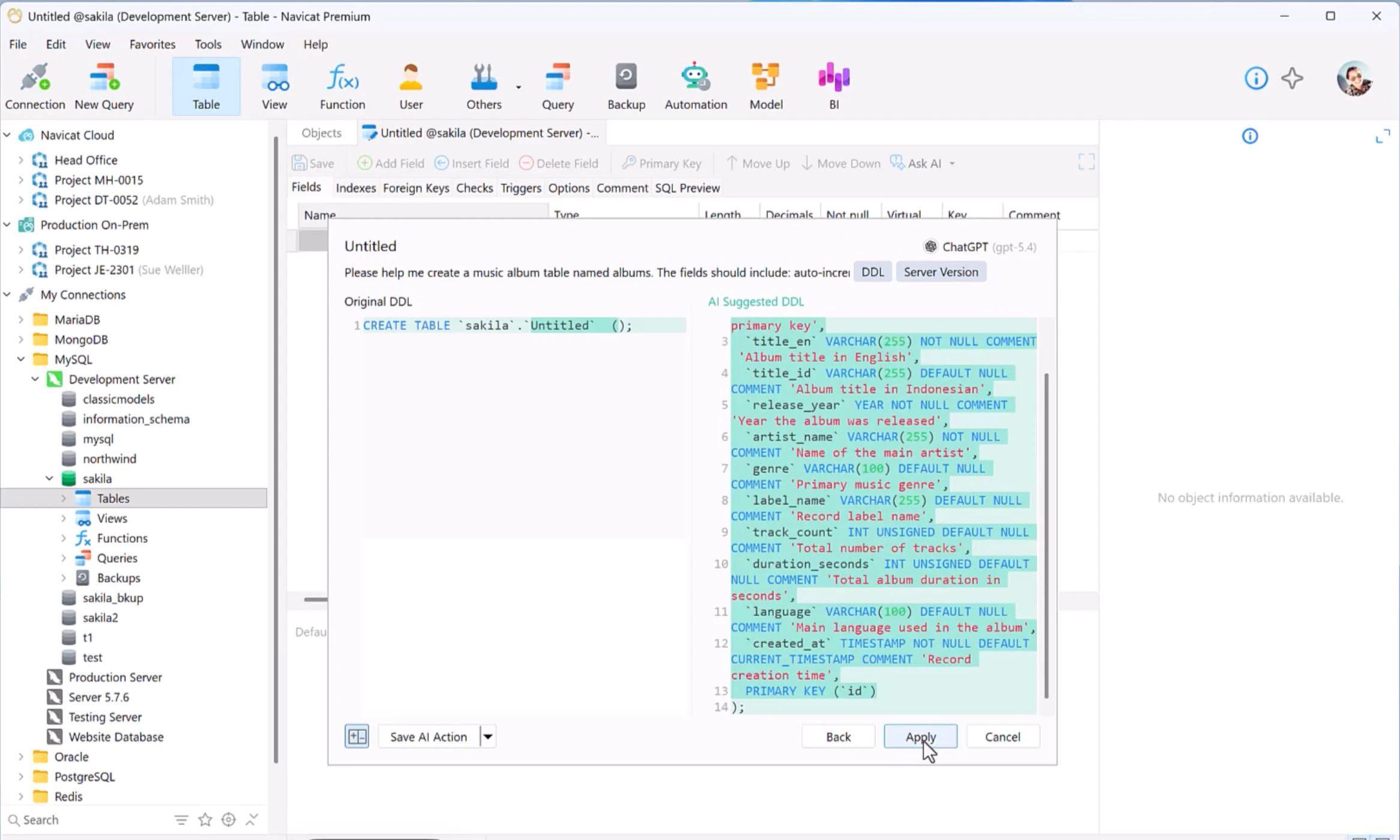This screenshot has width=1400, height=840.
Task: Click the Query toolbar icon
Action: point(558,86)
